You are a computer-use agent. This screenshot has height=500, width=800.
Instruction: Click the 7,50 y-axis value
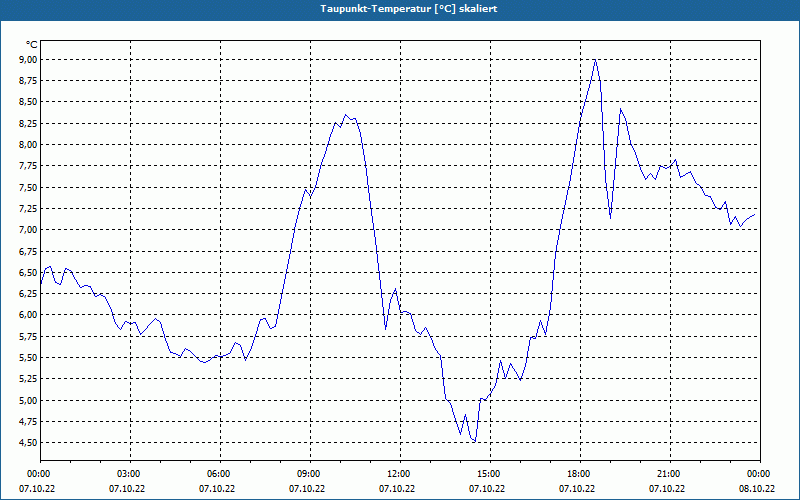tap(28, 187)
